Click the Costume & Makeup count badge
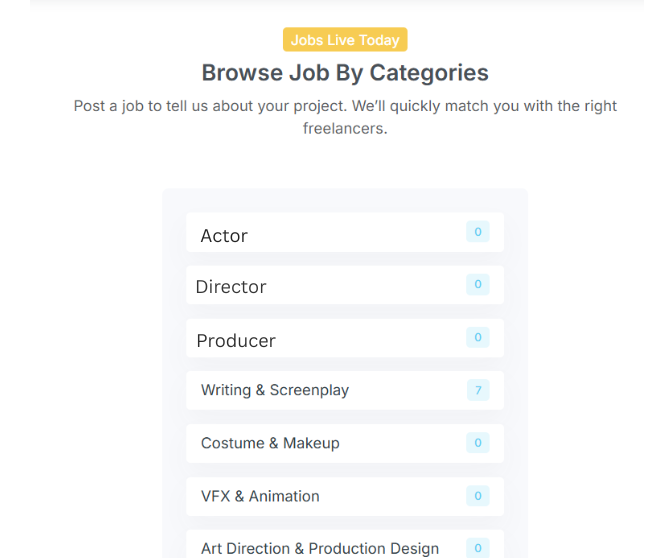Image resolution: width=653 pixels, height=558 pixels. 478,443
